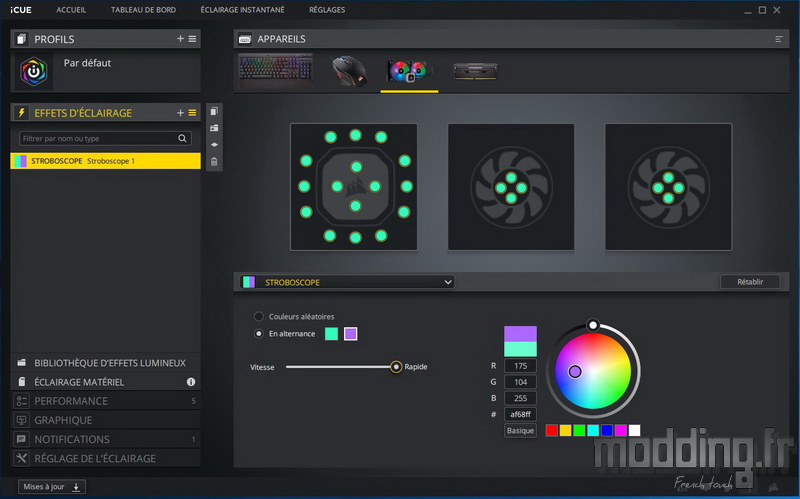Pick the yellow preset color swatch
Screen dimensions: 800x499
(x=565, y=430)
